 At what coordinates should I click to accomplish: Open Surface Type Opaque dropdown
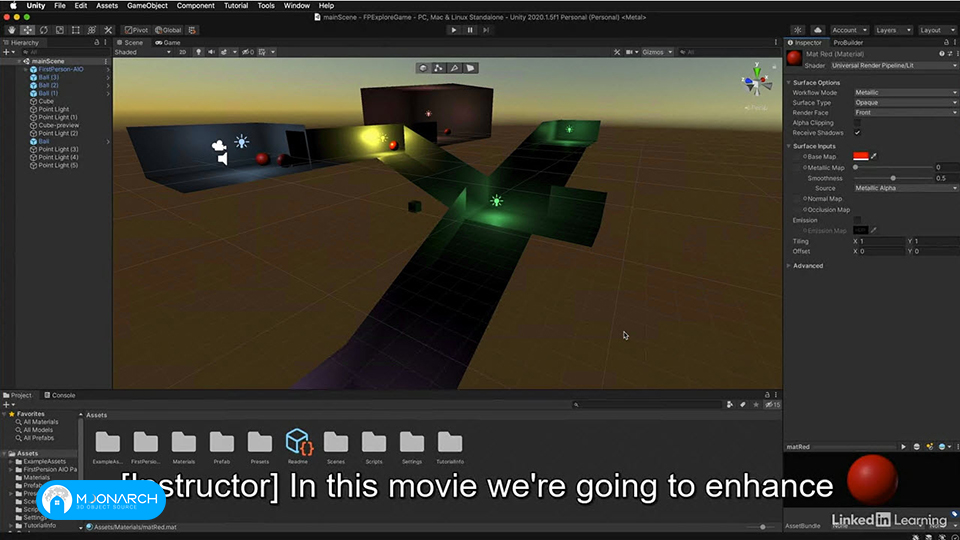[x=906, y=103]
